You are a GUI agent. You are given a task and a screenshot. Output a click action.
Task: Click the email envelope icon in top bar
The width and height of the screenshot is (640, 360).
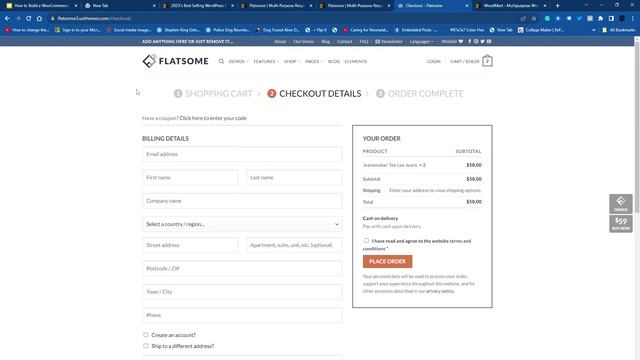[489, 41]
